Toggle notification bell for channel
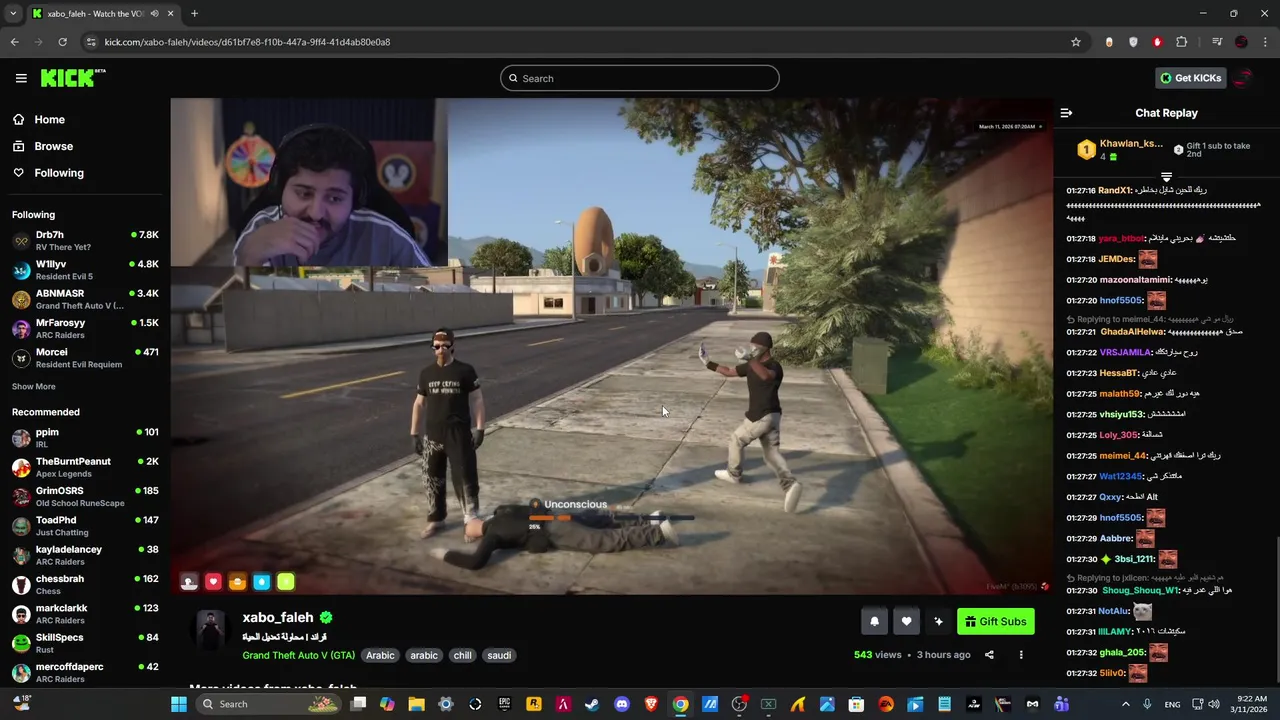Image resolution: width=1280 pixels, height=720 pixels. coord(874,621)
